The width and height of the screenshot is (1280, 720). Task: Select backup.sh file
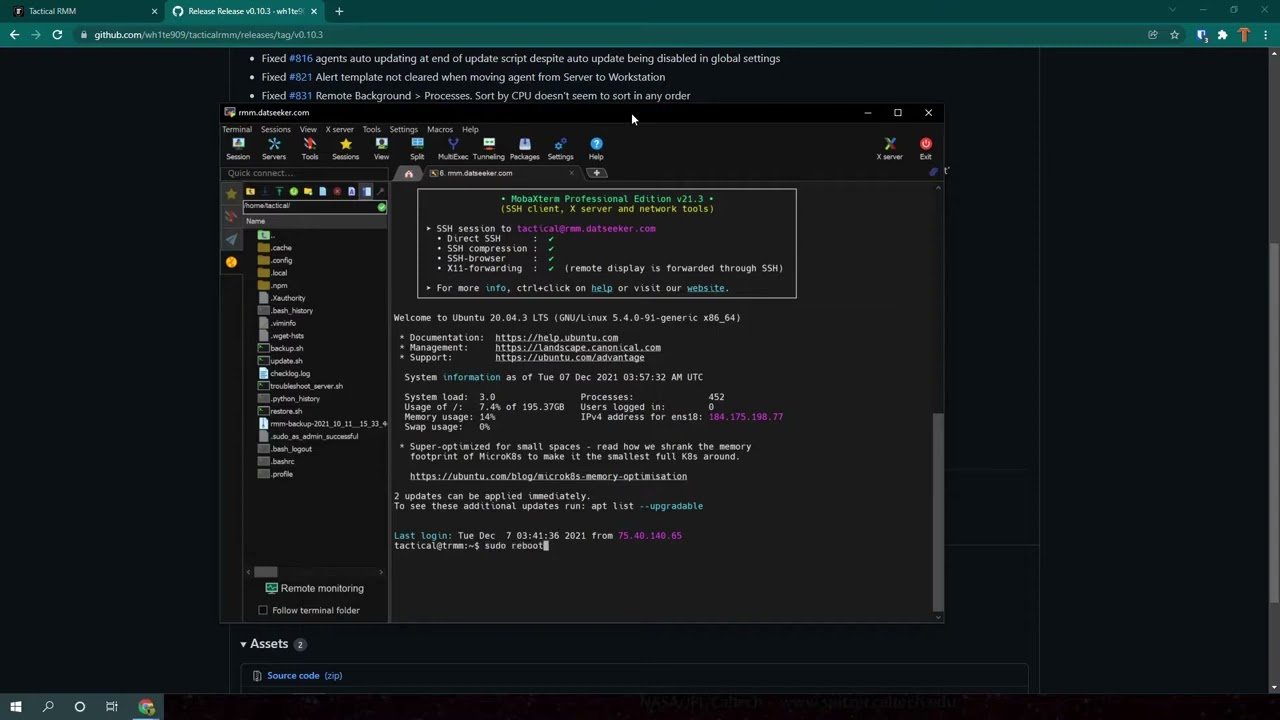point(280,348)
